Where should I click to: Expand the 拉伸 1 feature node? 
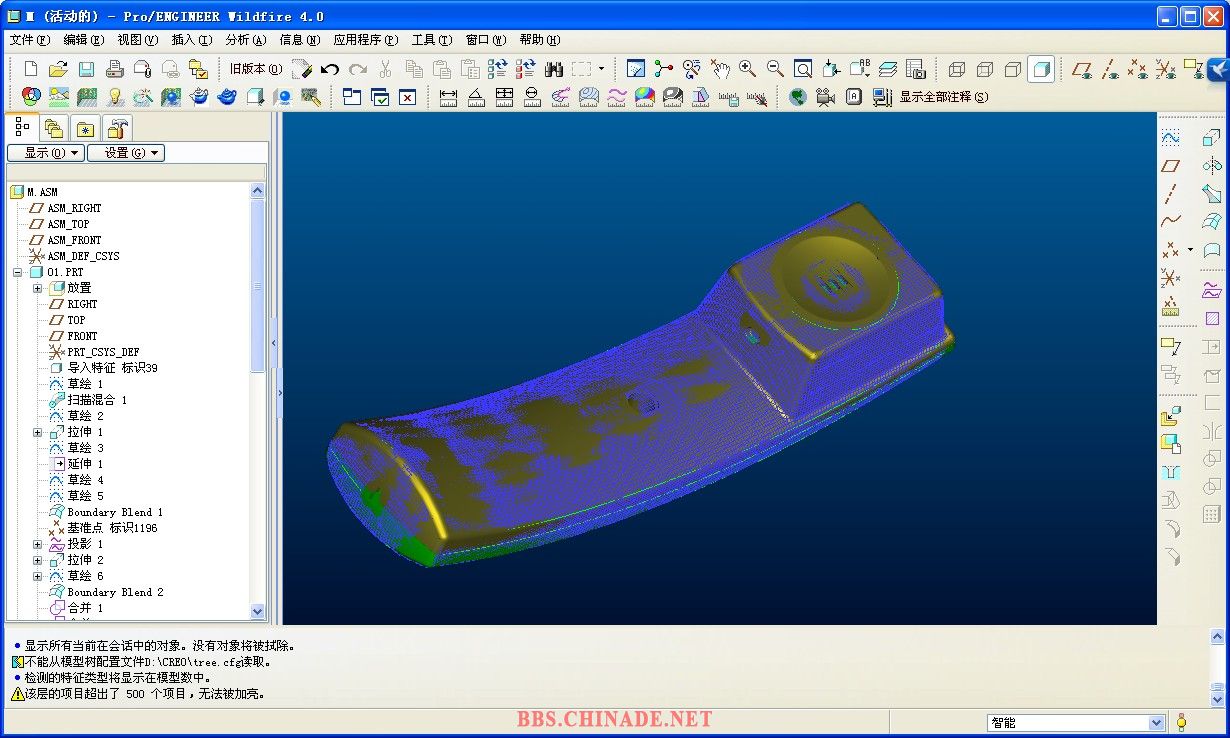point(37,432)
